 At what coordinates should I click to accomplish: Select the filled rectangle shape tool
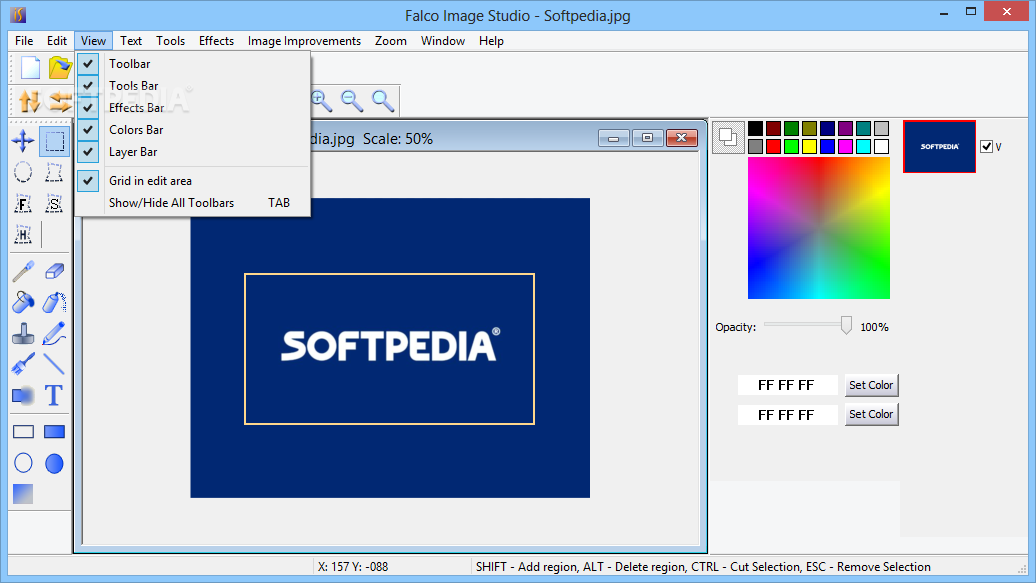54,432
